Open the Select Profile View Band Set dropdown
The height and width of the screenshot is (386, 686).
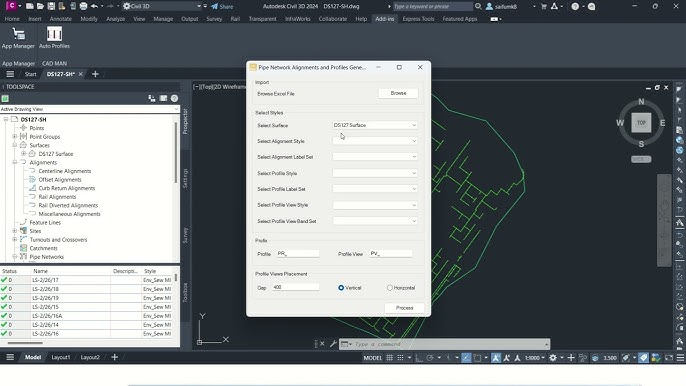click(375, 221)
